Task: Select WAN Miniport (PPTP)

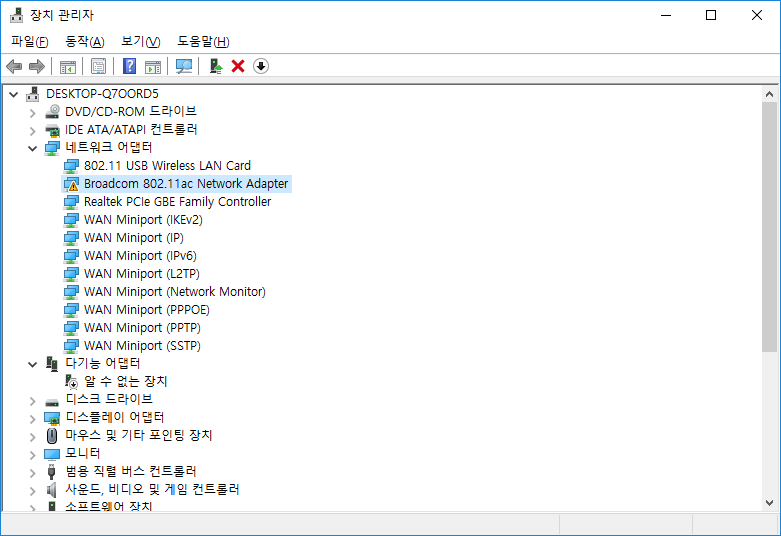Action: coord(142,327)
